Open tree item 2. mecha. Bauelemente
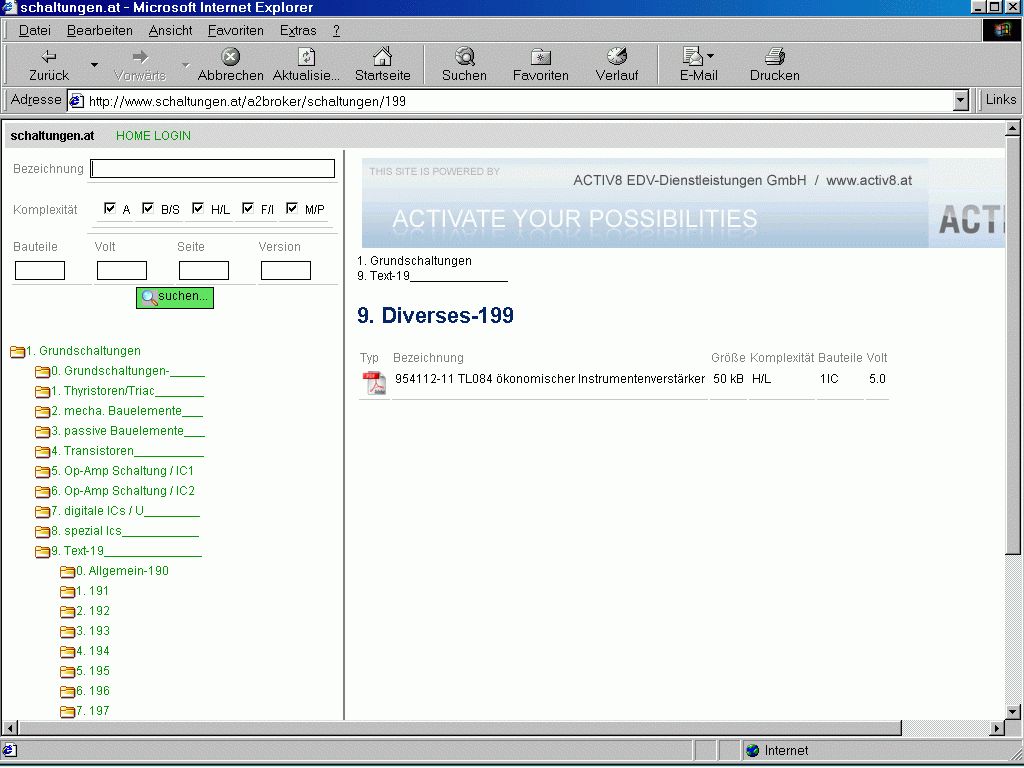Screen dimensions: 1024x768 click(x=127, y=411)
